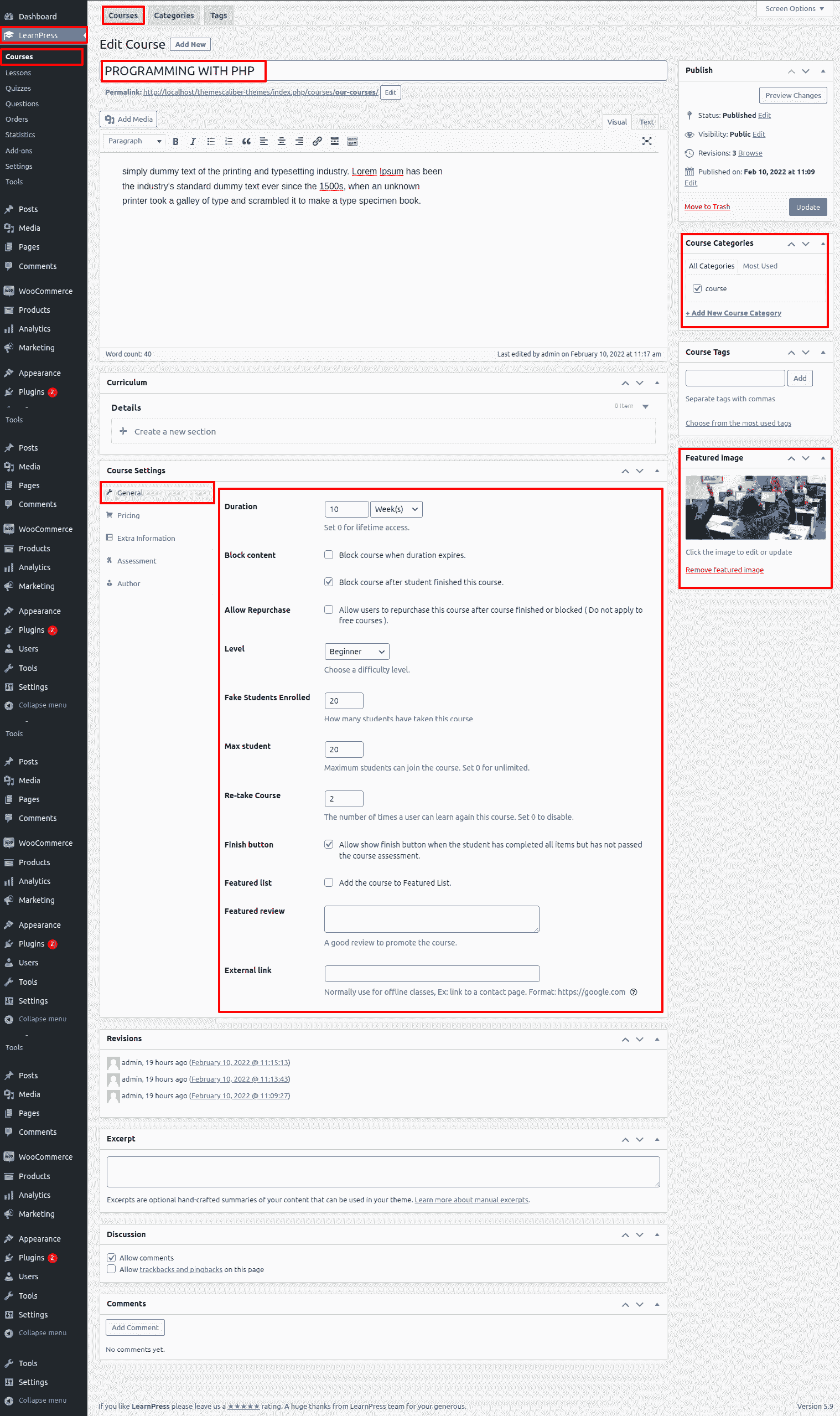840x1416 pixels.
Task: Switch to the Text editor tab
Action: [x=646, y=122]
